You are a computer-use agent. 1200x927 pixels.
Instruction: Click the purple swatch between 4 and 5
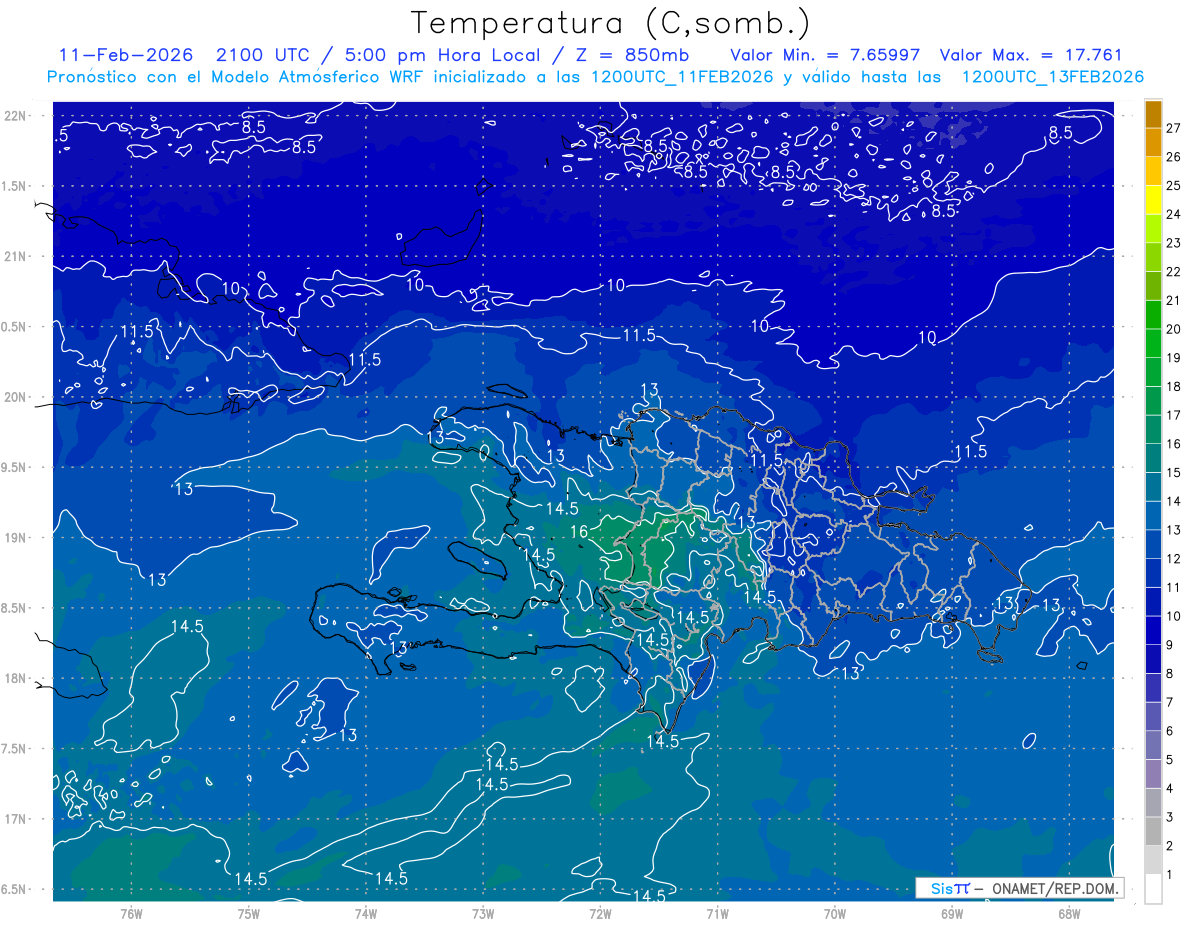[1153, 774]
